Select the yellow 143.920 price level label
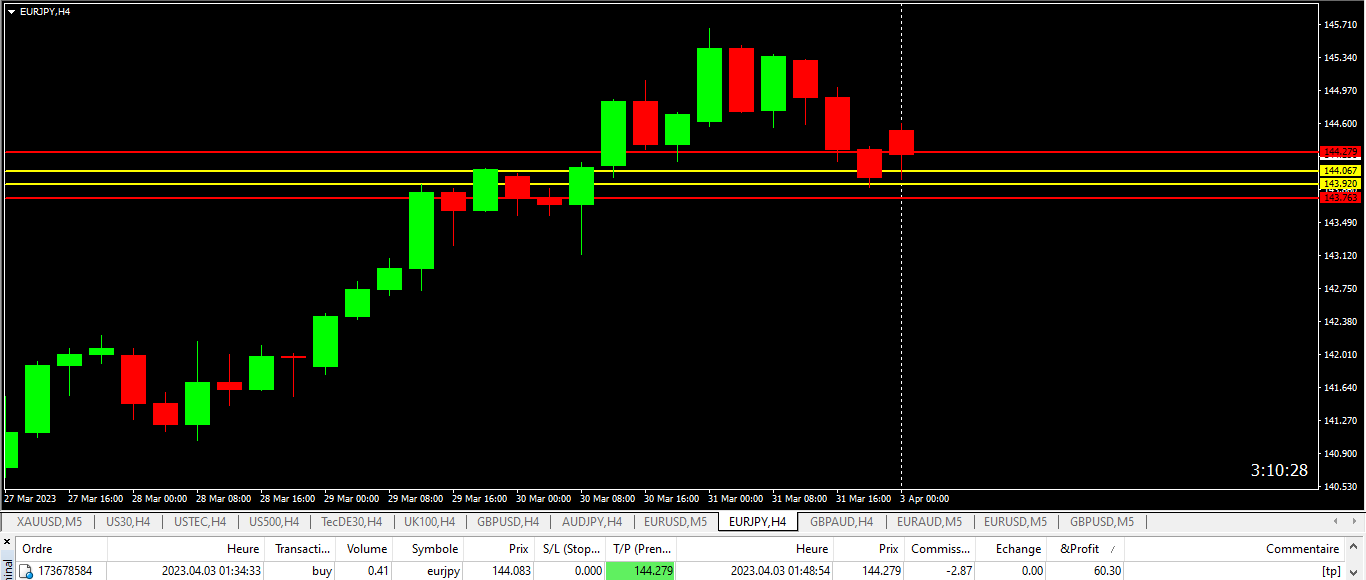Viewport: 1366px width, 580px height. click(x=1341, y=184)
